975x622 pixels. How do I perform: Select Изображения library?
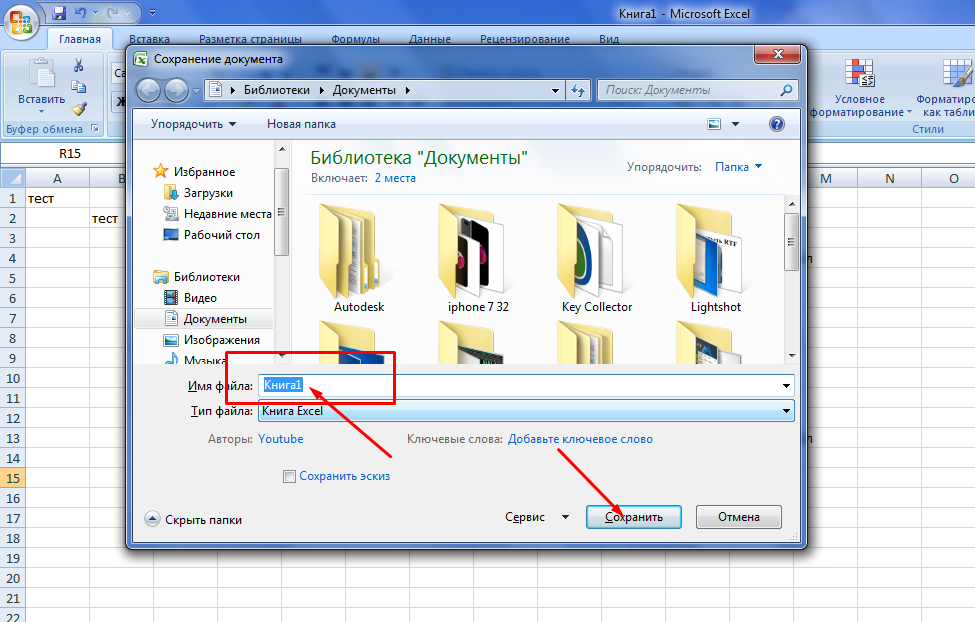click(x=212, y=340)
